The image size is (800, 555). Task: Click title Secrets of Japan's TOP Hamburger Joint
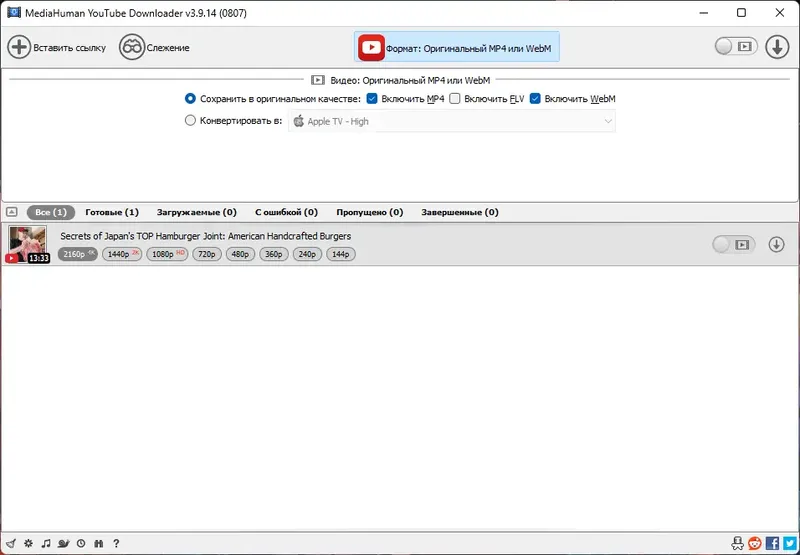tap(206, 236)
